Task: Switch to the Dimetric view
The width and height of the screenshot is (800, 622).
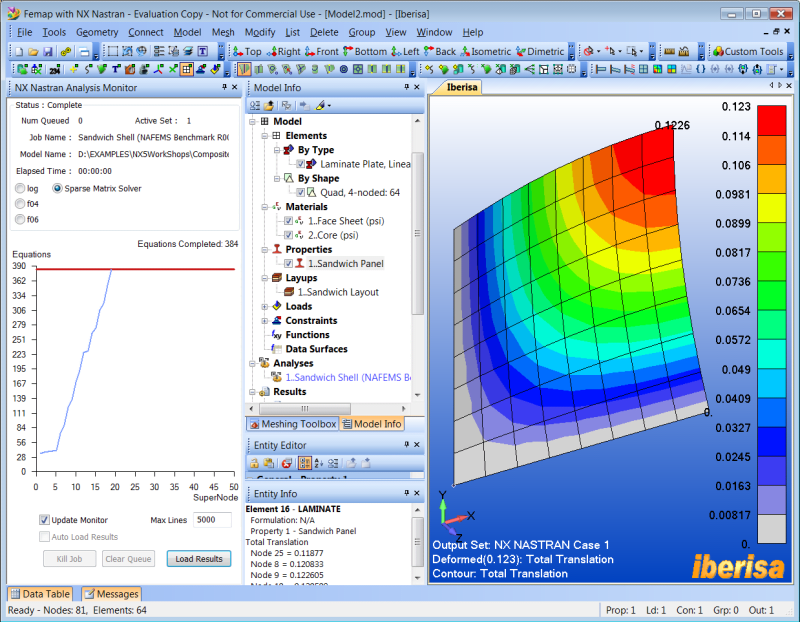Action: (540, 52)
